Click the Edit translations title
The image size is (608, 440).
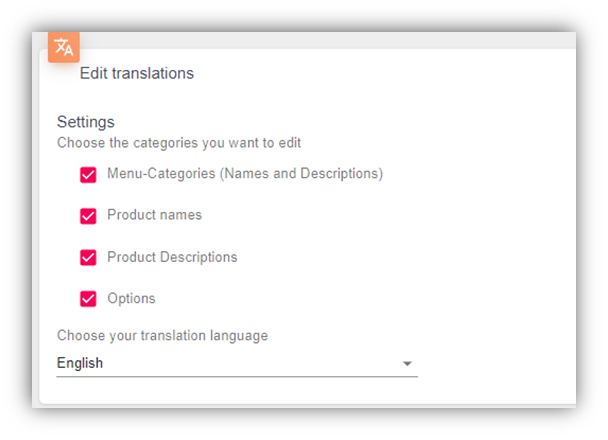(136, 73)
